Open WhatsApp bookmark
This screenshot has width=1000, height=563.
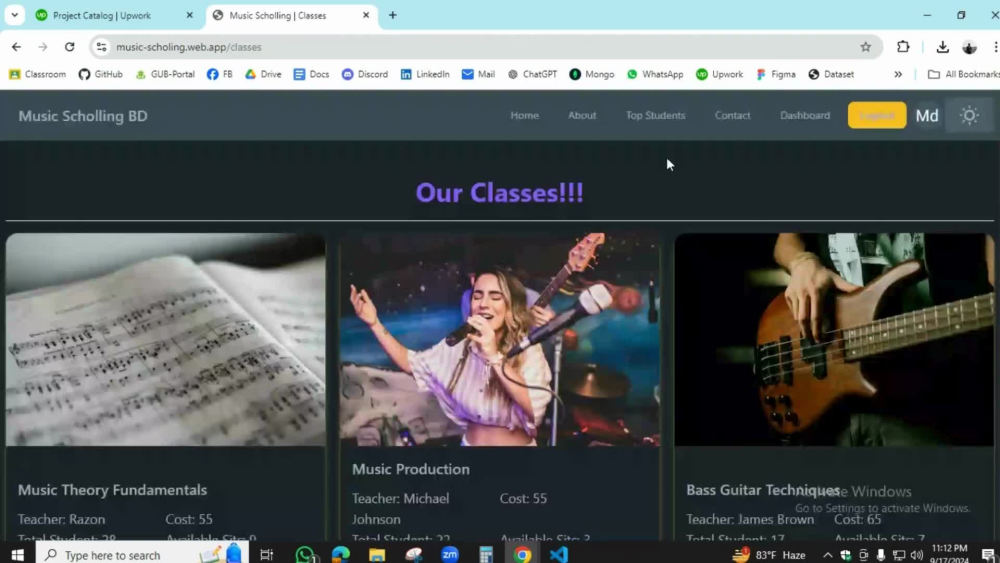[655, 75]
